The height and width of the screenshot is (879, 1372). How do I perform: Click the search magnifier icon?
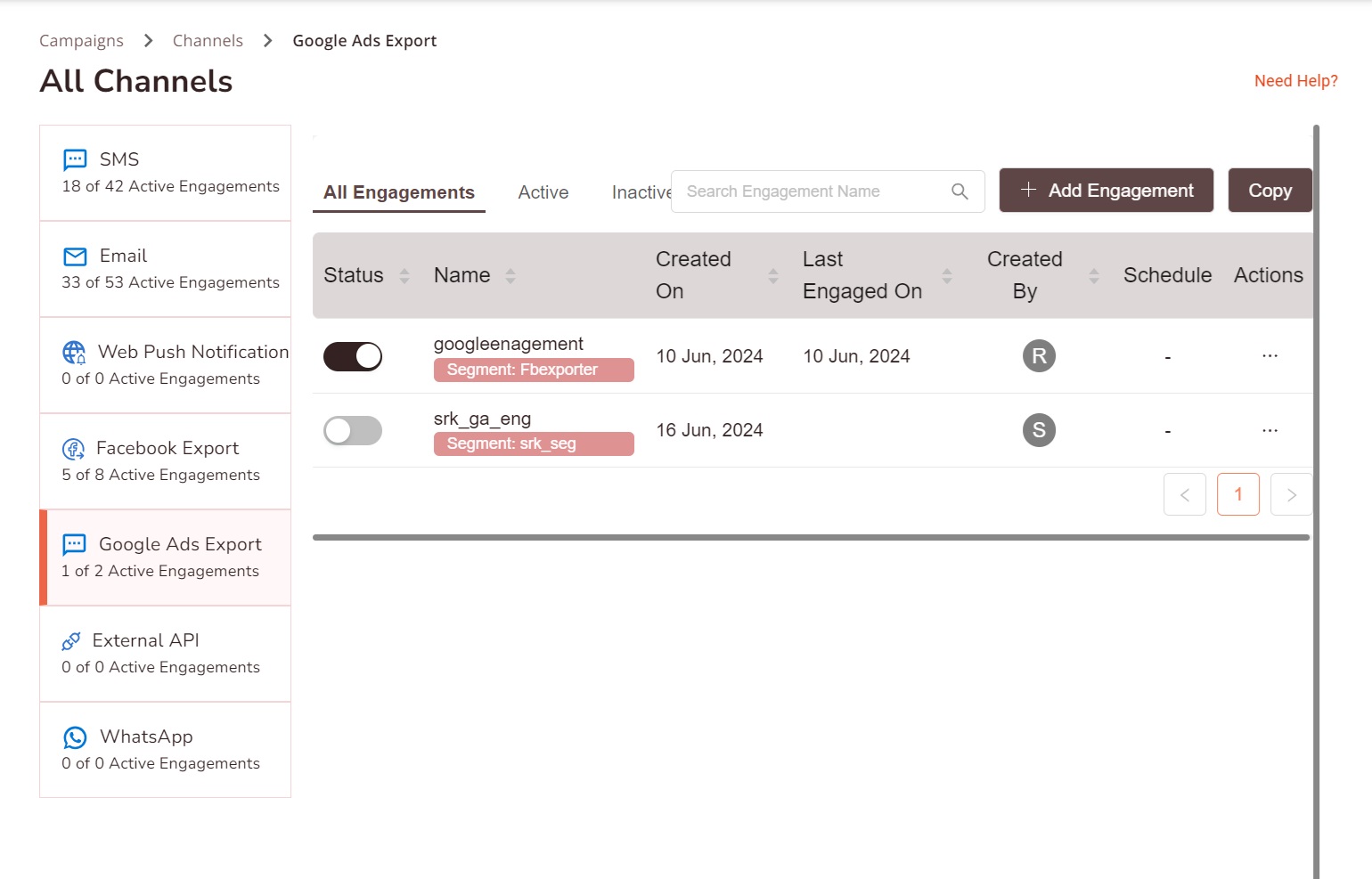(960, 191)
